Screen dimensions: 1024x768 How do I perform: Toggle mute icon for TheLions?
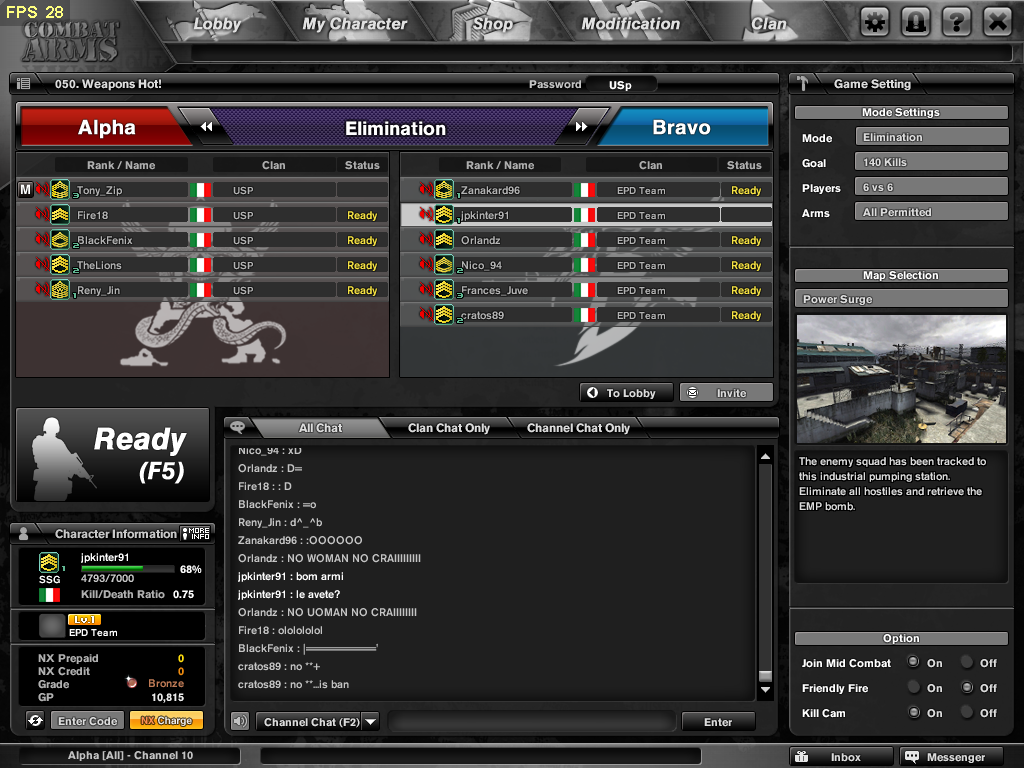(x=42, y=264)
